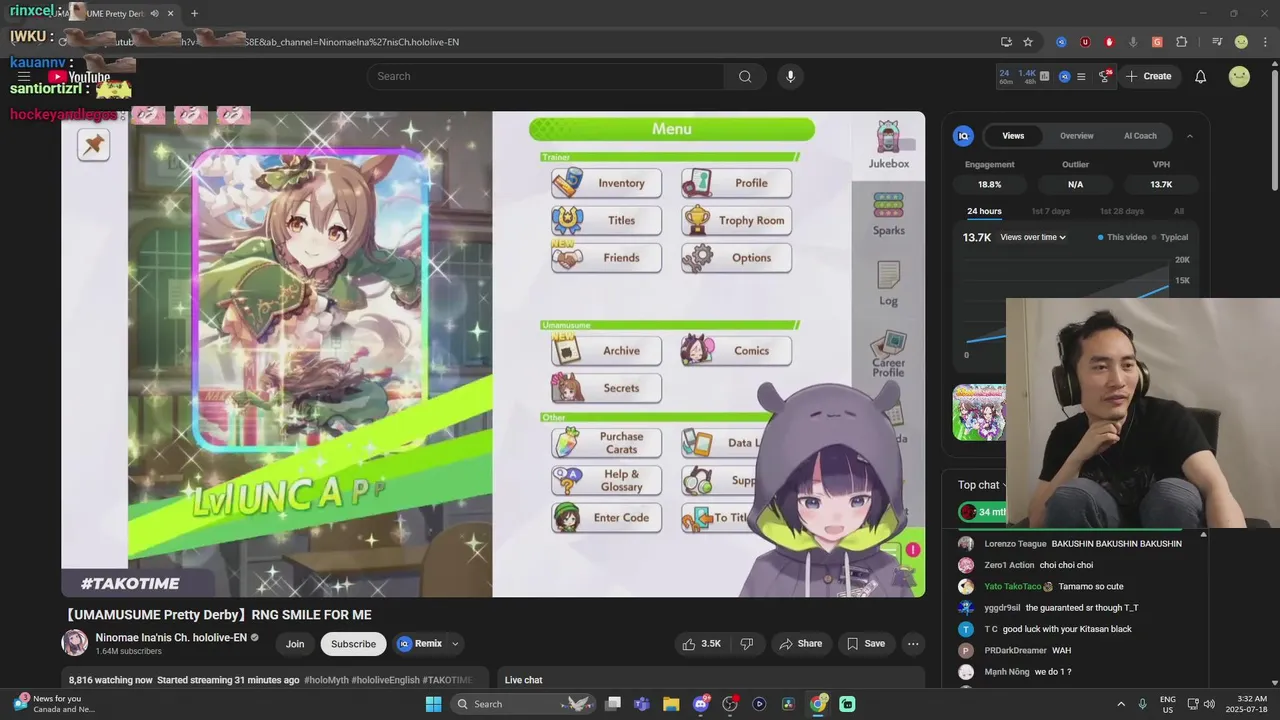Open the Jukebox sidebar icon
Screen dimensions: 1280x720
tap(888, 145)
